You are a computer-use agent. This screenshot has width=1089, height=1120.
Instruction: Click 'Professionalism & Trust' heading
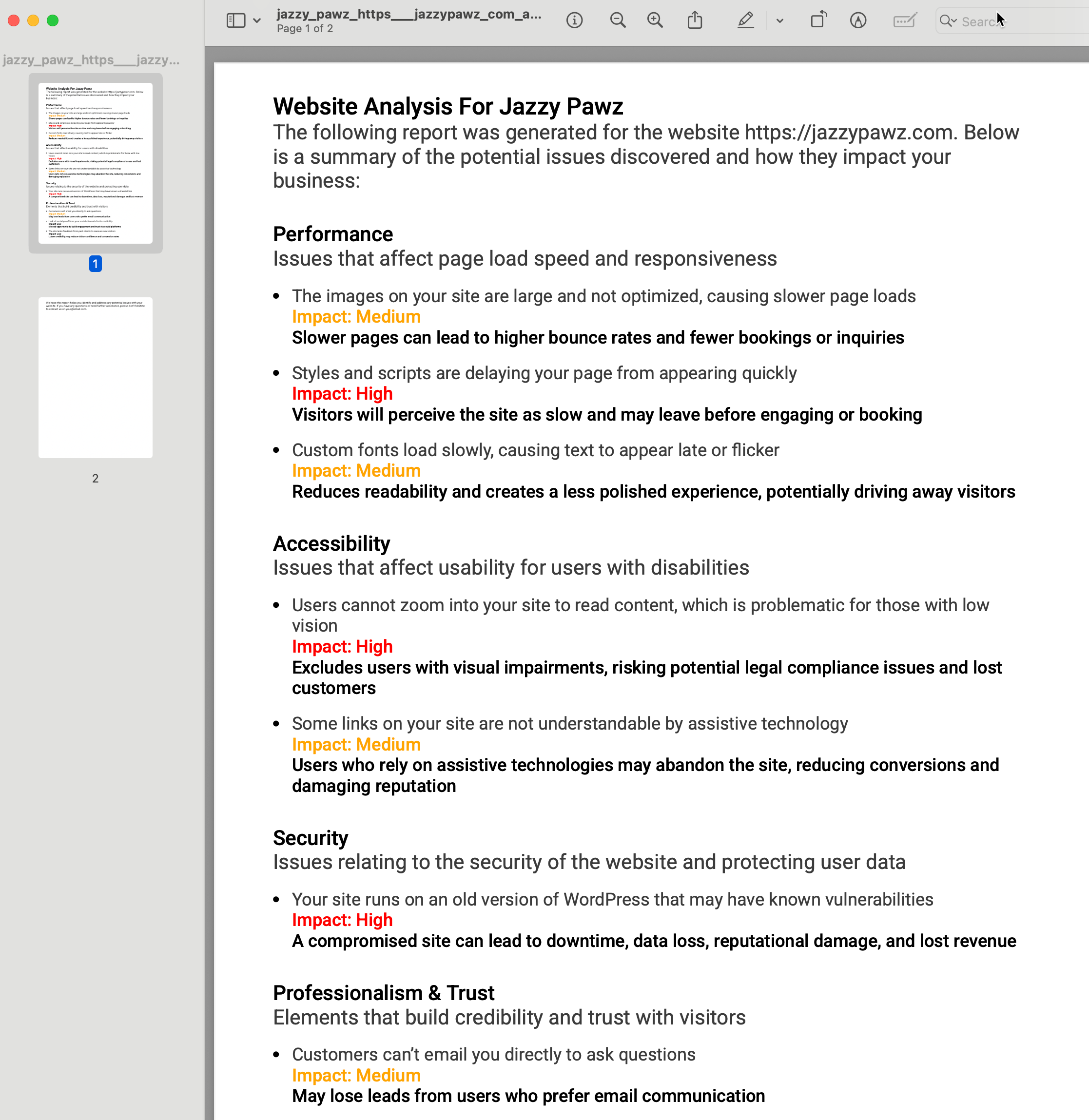point(384,993)
